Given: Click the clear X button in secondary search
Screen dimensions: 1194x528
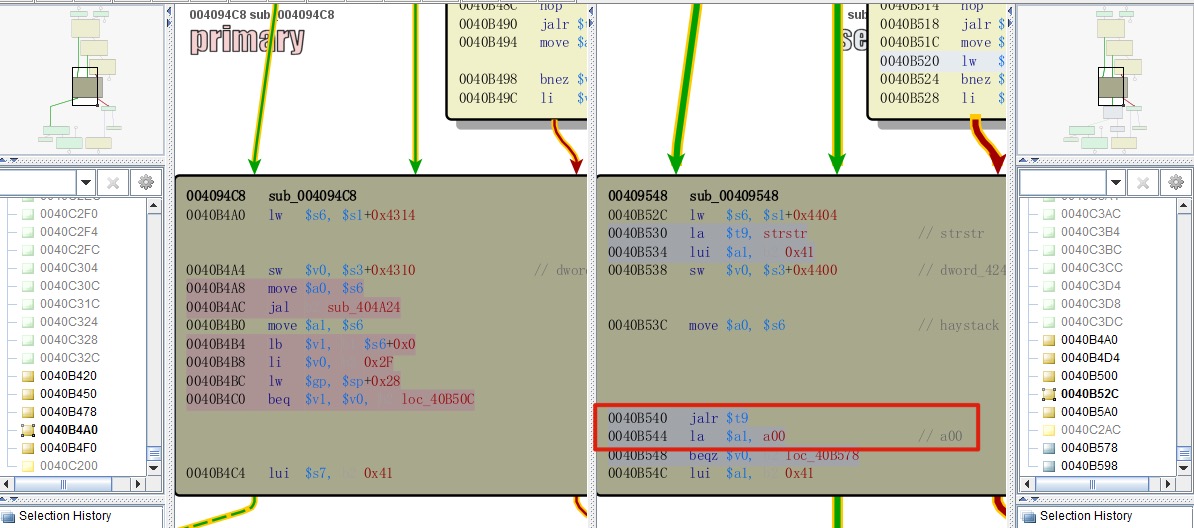Looking at the screenshot, I should pyautogui.click(x=1143, y=182).
